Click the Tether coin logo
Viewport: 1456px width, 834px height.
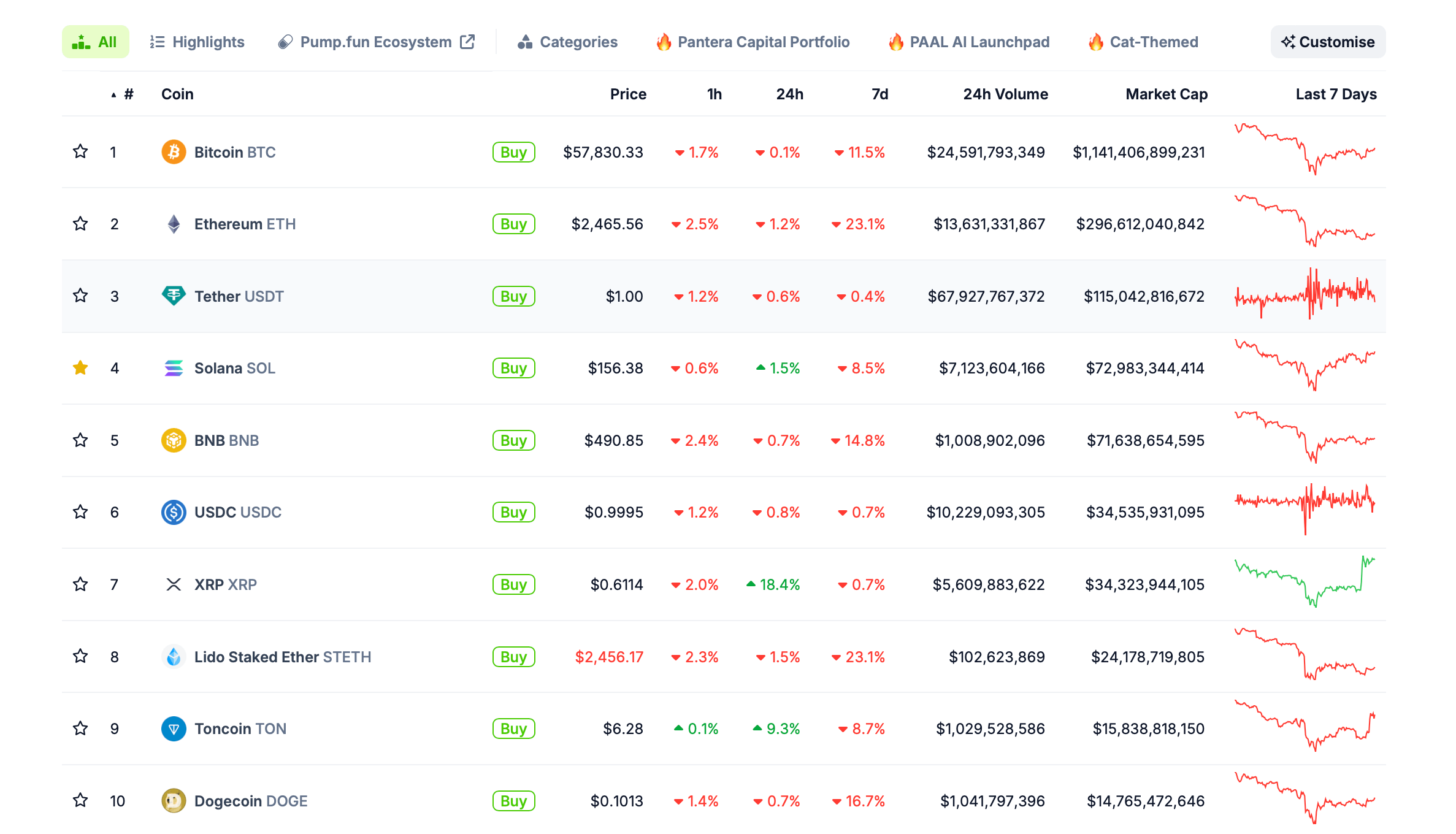(174, 296)
